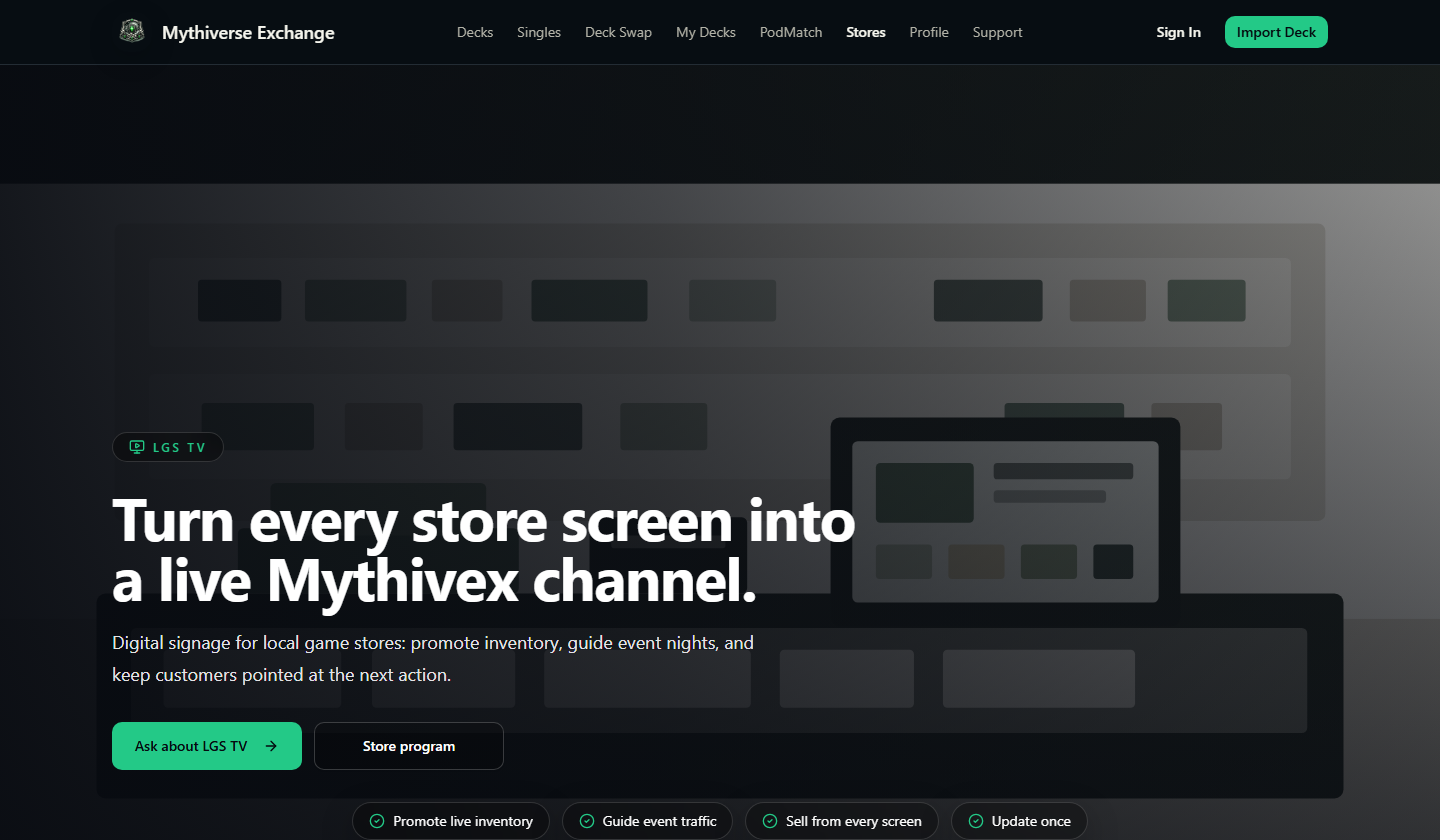Click the LGS TV badge
This screenshot has width=1440, height=840.
(168, 447)
